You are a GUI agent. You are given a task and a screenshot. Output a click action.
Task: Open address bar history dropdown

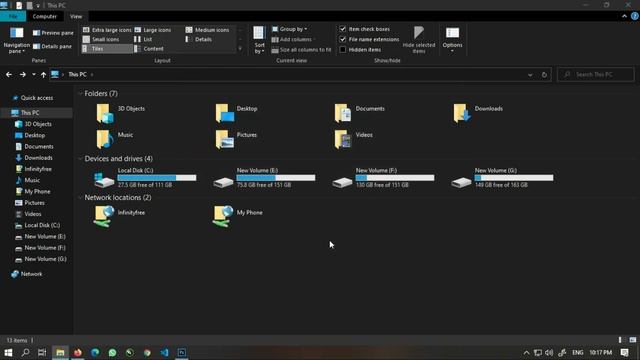coord(530,75)
